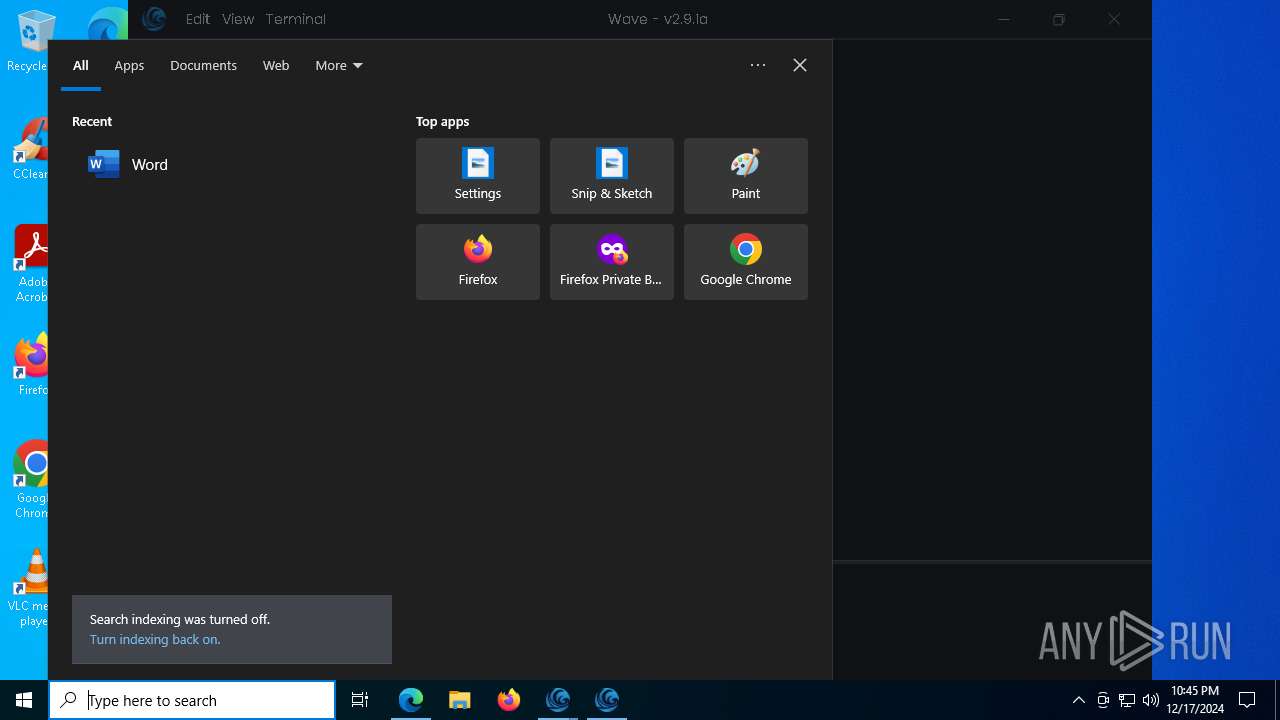Open network status tray icon
Viewport: 1280px width, 720px height.
pyautogui.click(x=1127, y=700)
